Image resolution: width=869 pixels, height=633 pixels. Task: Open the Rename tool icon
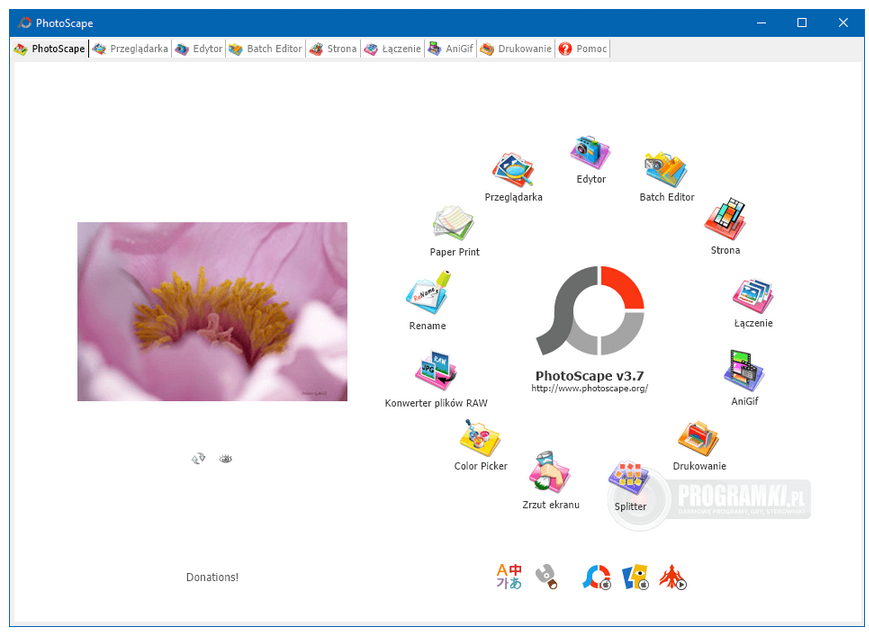pos(428,292)
